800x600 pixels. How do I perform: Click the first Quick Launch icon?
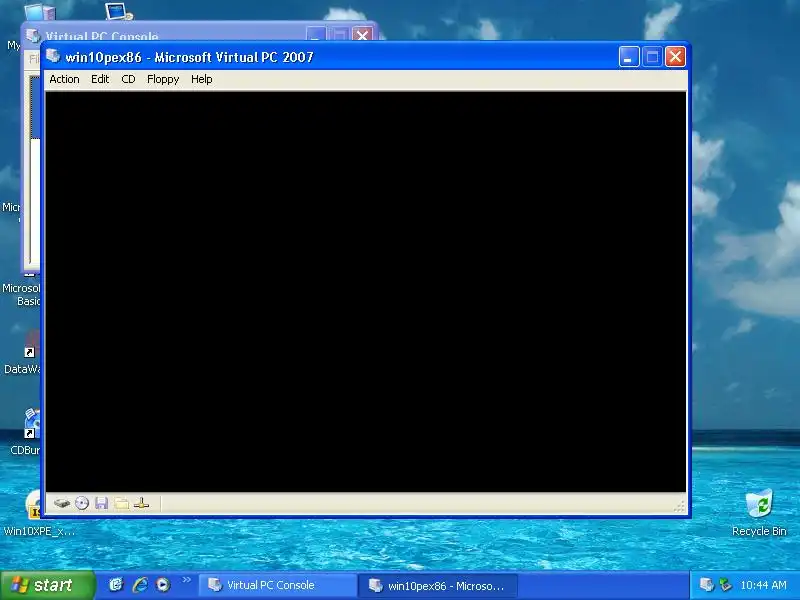point(116,585)
